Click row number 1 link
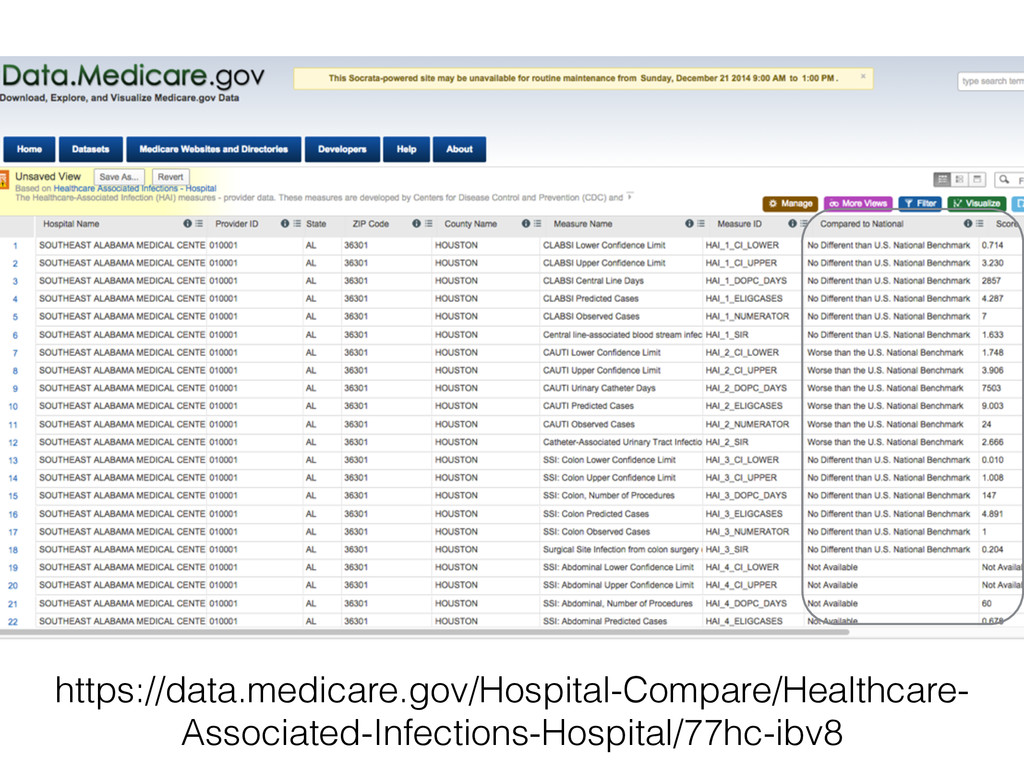 (15, 246)
